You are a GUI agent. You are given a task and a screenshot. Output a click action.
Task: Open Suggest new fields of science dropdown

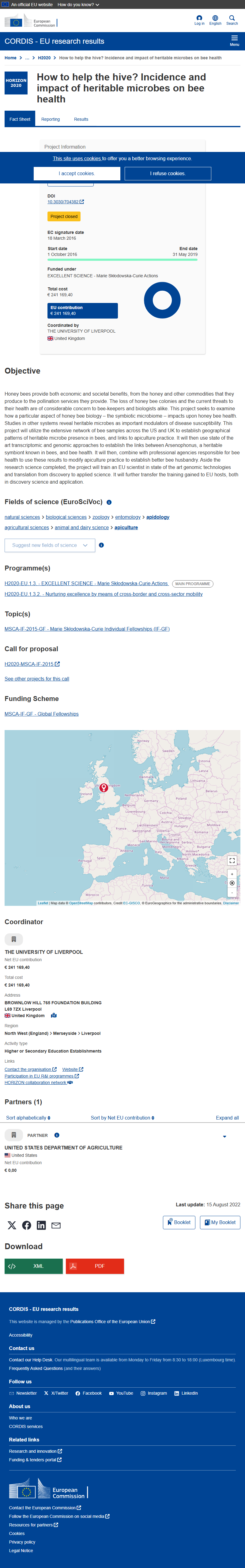click(50, 545)
